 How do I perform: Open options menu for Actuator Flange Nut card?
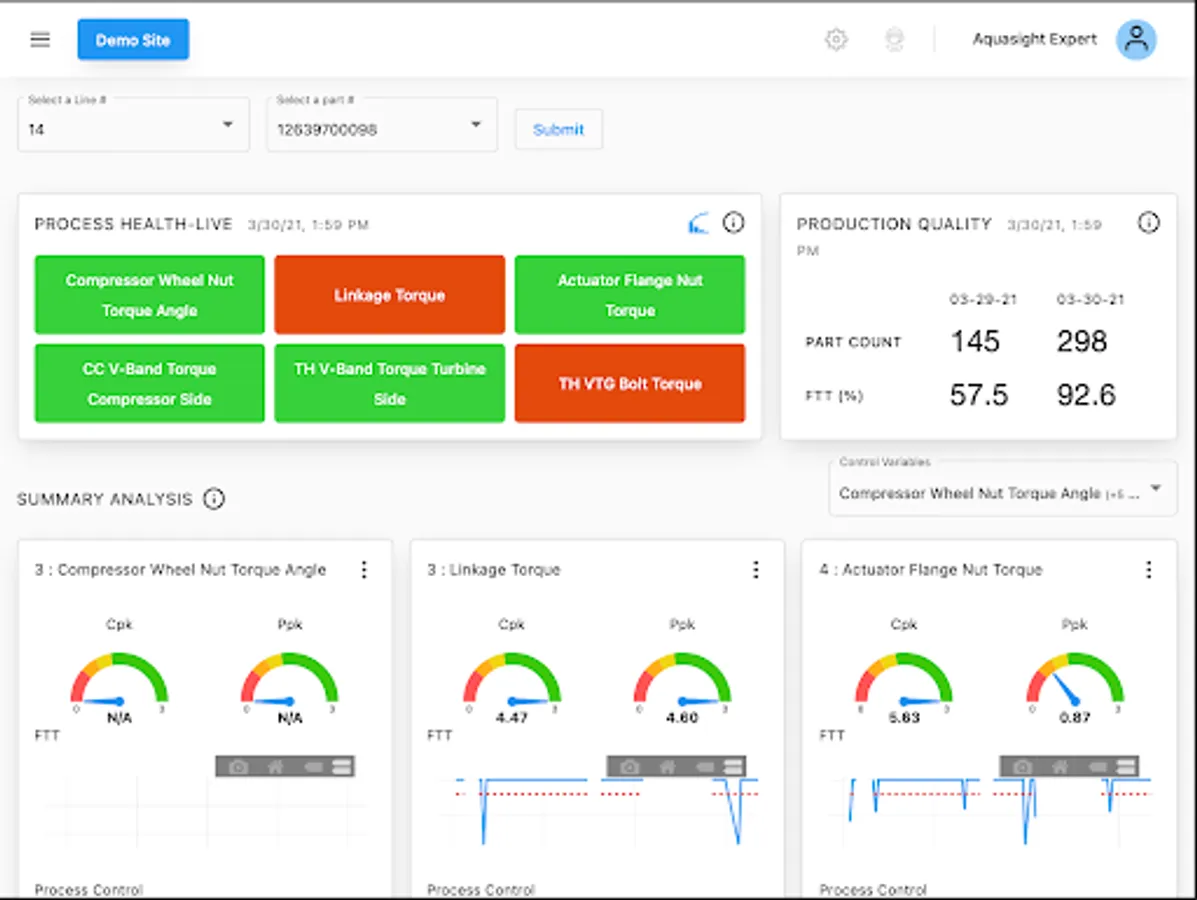pos(1148,569)
